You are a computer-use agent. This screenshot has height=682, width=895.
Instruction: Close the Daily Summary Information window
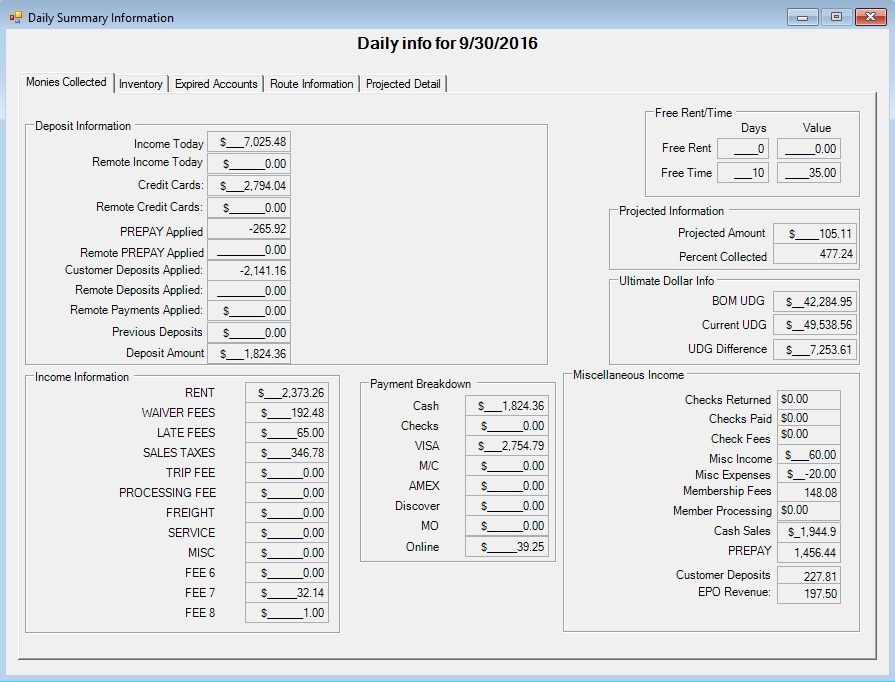click(x=869, y=17)
